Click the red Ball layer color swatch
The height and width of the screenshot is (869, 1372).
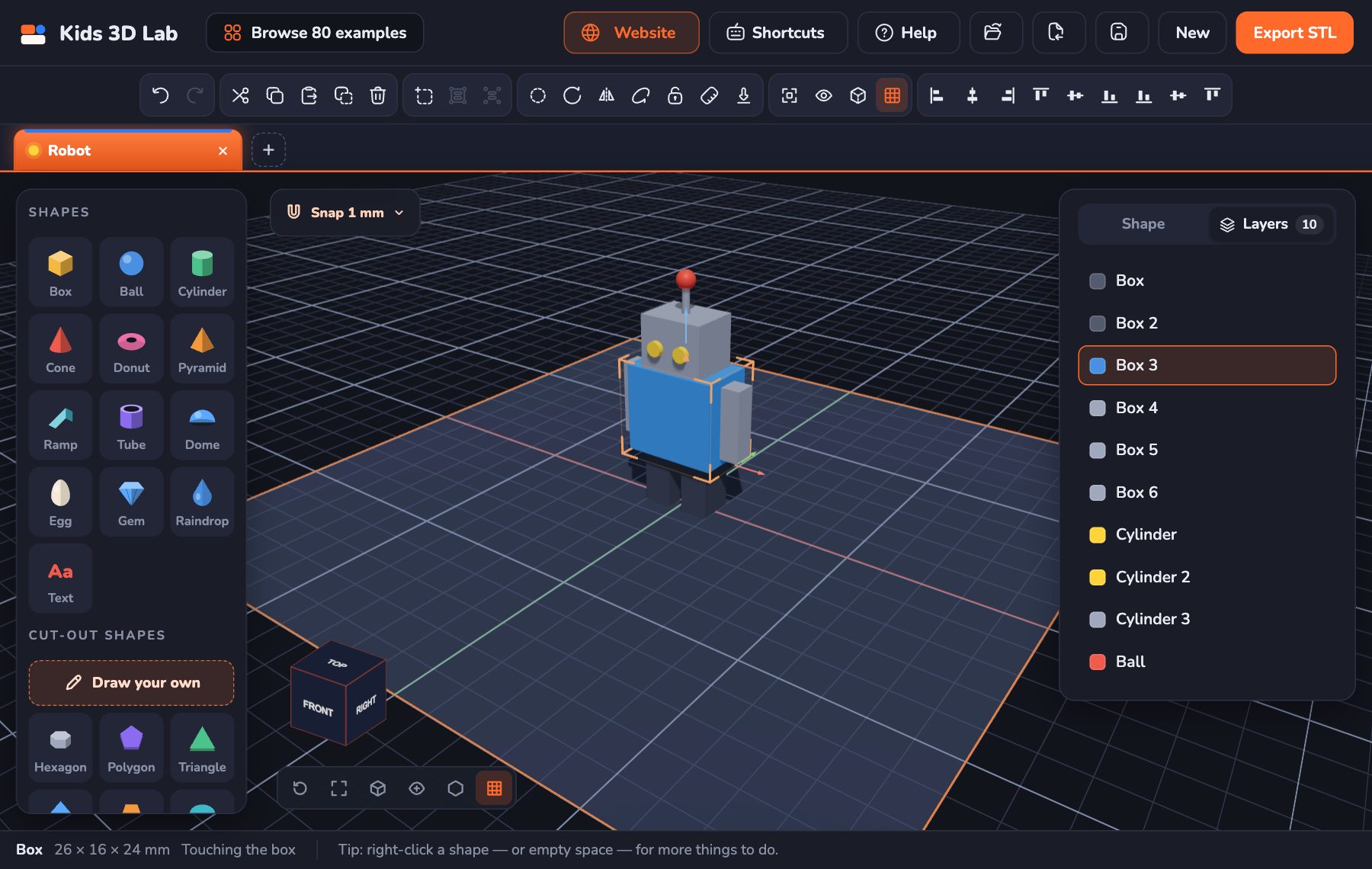[x=1098, y=662]
